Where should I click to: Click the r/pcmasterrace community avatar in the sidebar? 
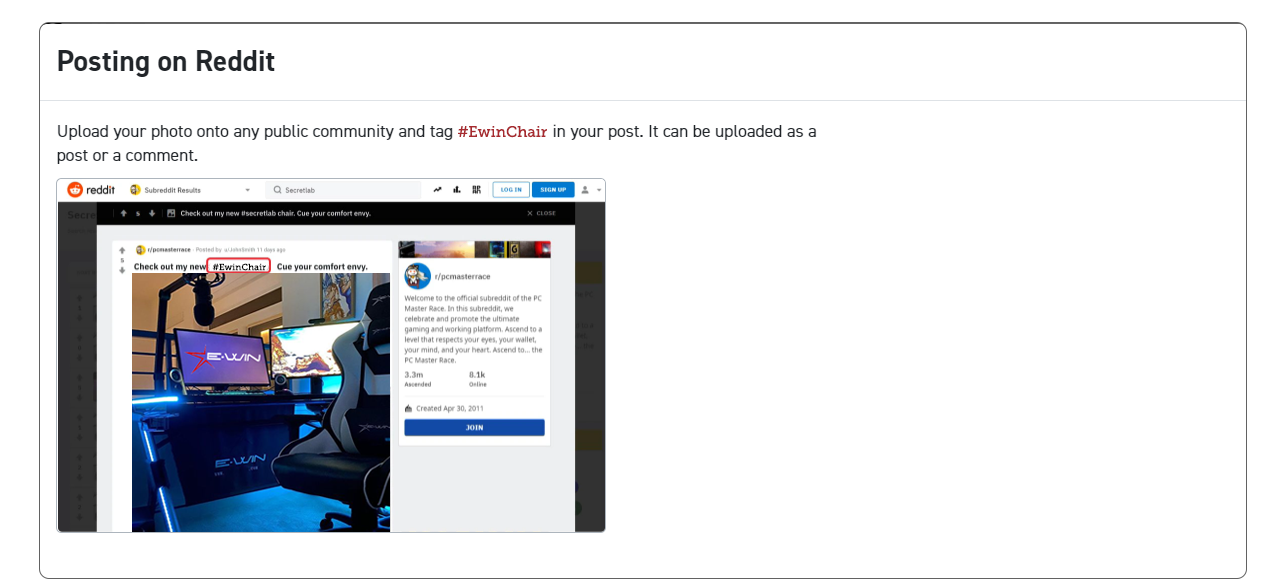coord(417,276)
